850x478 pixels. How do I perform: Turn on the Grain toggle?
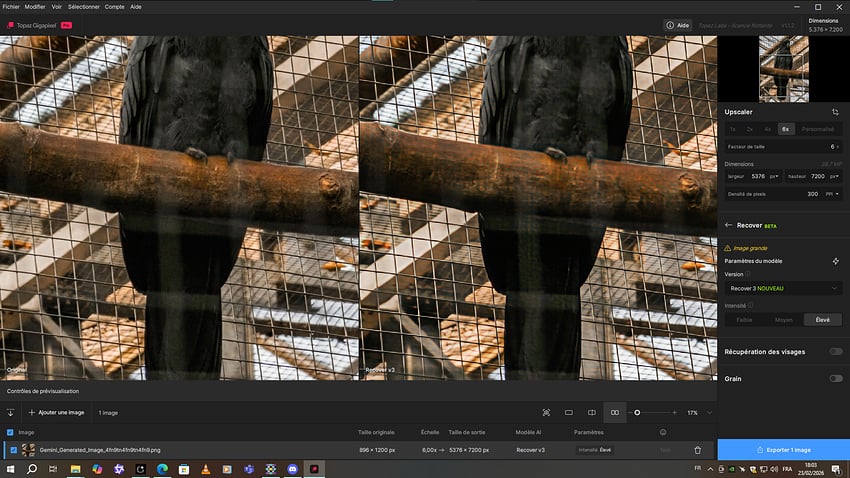click(835, 378)
